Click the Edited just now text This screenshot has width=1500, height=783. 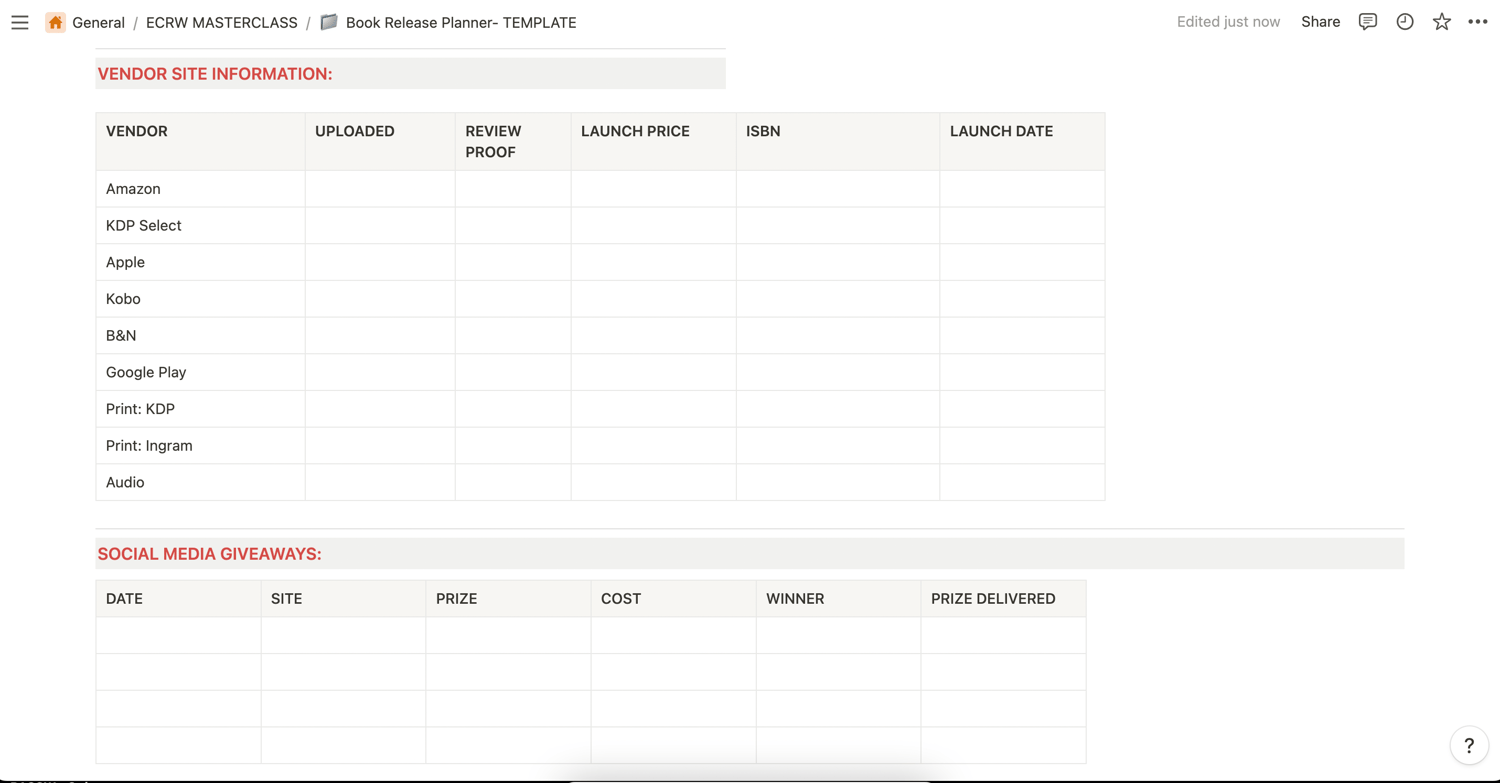1228,22
